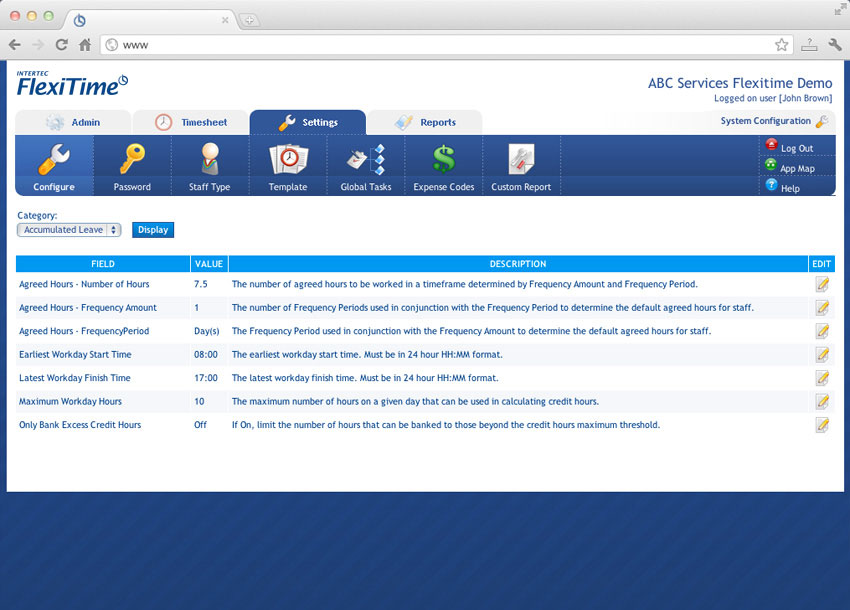850x610 pixels.
Task: Open the Reports tab
Action: 425,123
